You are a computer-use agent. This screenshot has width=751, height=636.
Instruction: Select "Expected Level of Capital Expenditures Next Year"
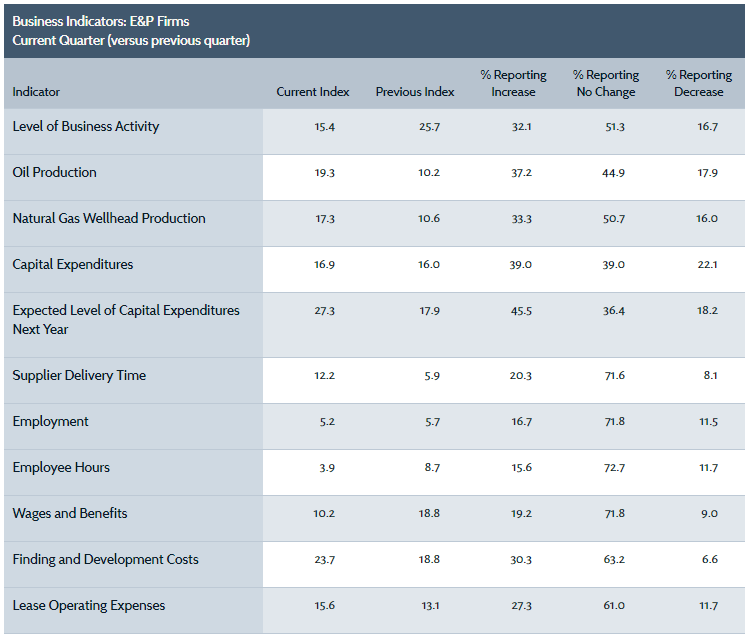pos(126,319)
